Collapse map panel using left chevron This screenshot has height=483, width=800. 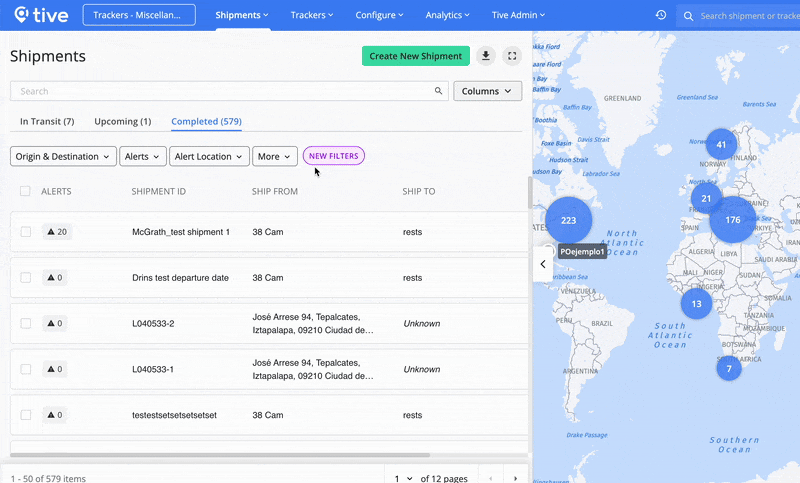pos(543,264)
